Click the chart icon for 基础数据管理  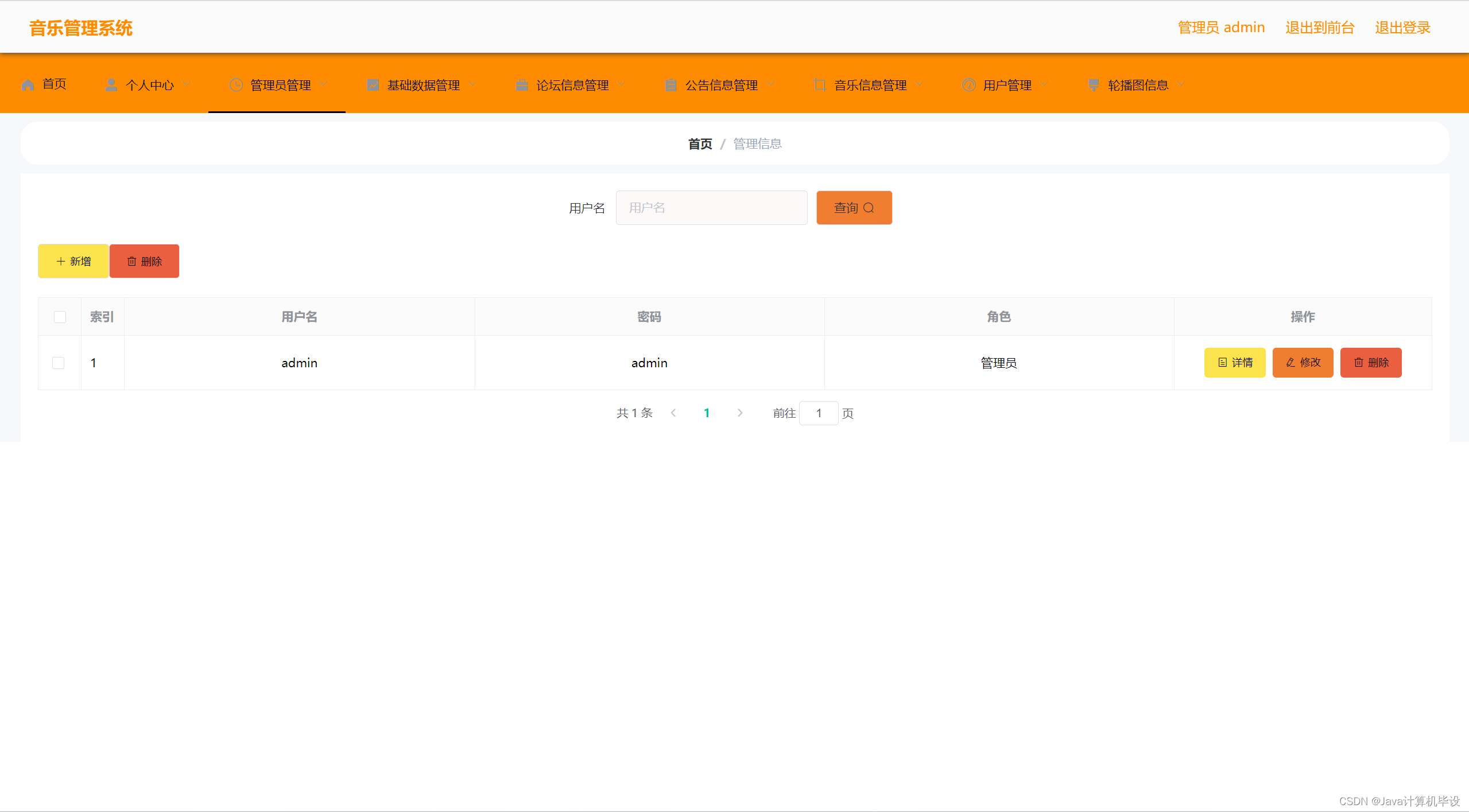[373, 85]
